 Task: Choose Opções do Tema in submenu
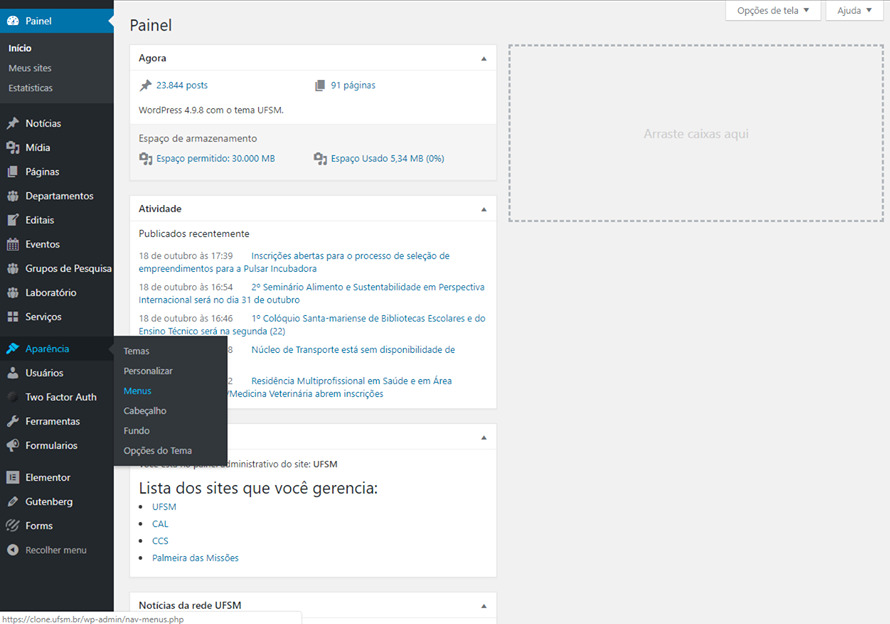[x=157, y=451]
